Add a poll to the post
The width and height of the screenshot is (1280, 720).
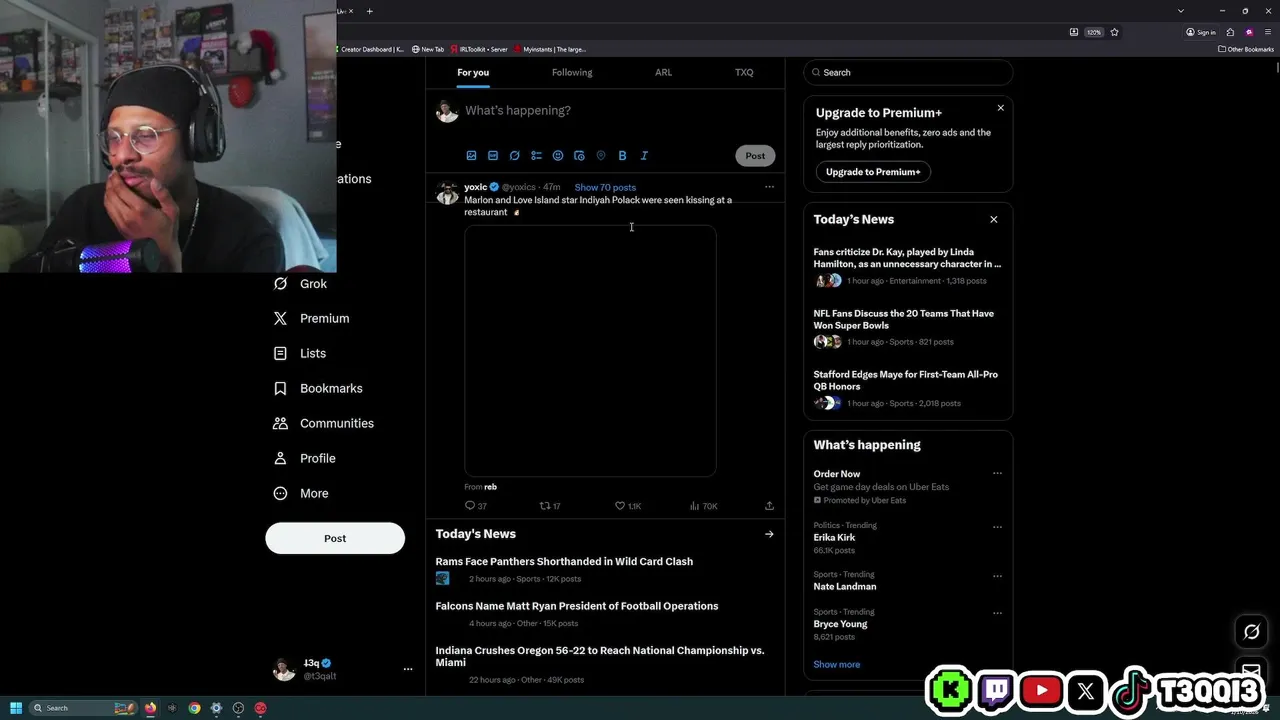pyautogui.click(x=536, y=156)
